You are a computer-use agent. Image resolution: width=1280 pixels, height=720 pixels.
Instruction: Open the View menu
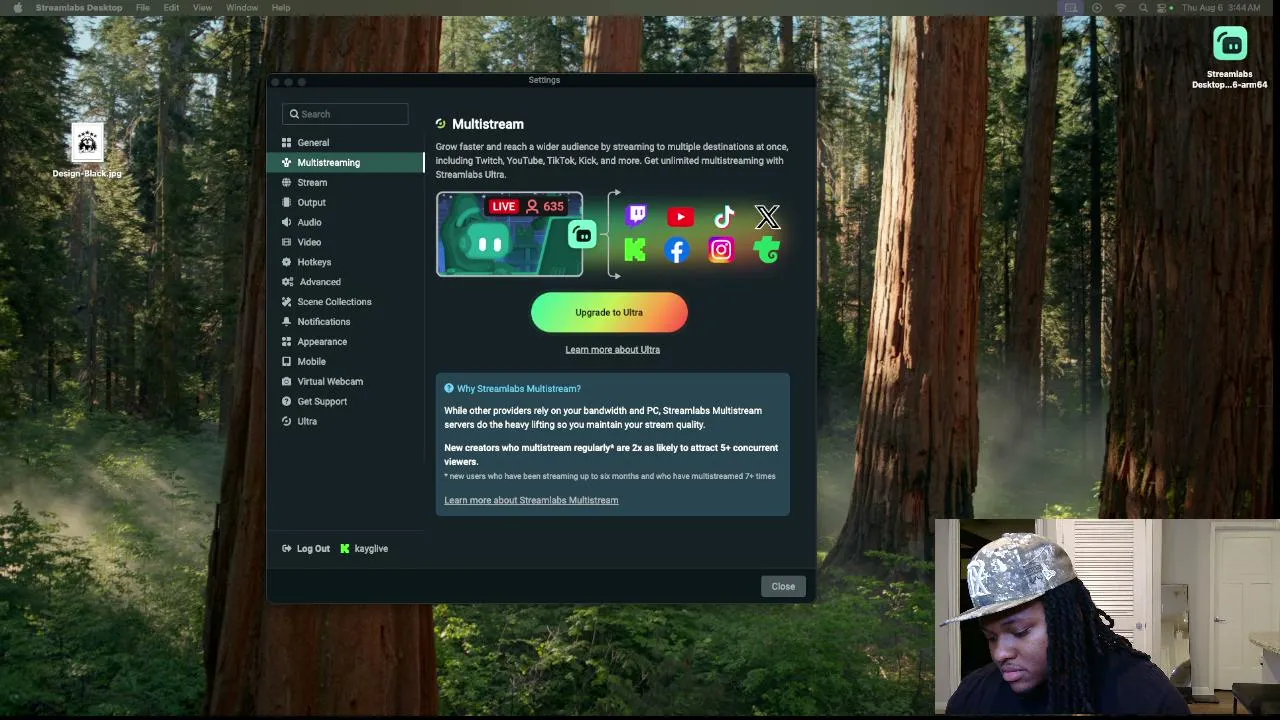[x=202, y=8]
